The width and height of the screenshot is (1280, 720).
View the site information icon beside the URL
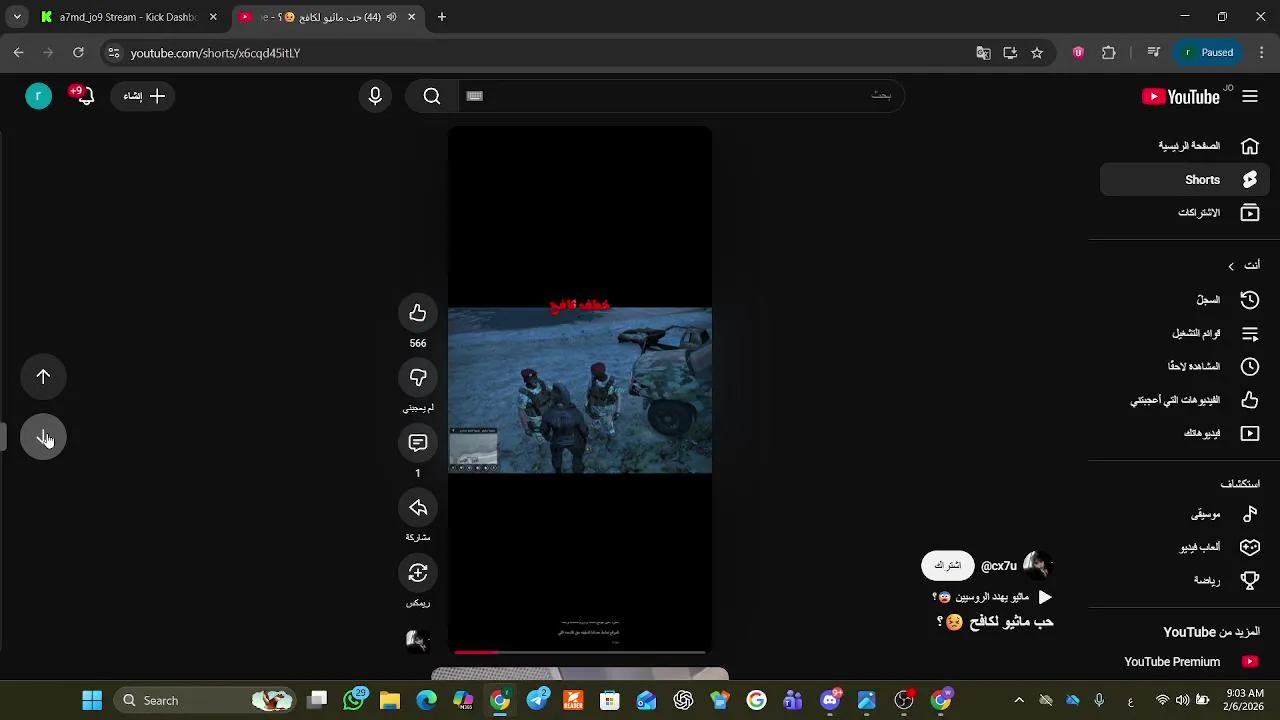tap(114, 53)
